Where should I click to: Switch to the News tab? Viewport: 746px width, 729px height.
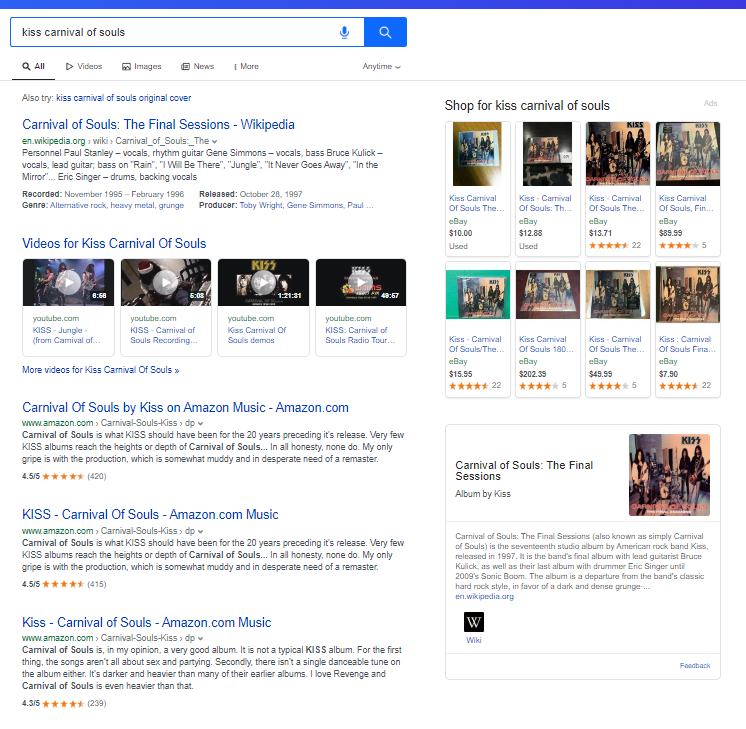coord(198,67)
